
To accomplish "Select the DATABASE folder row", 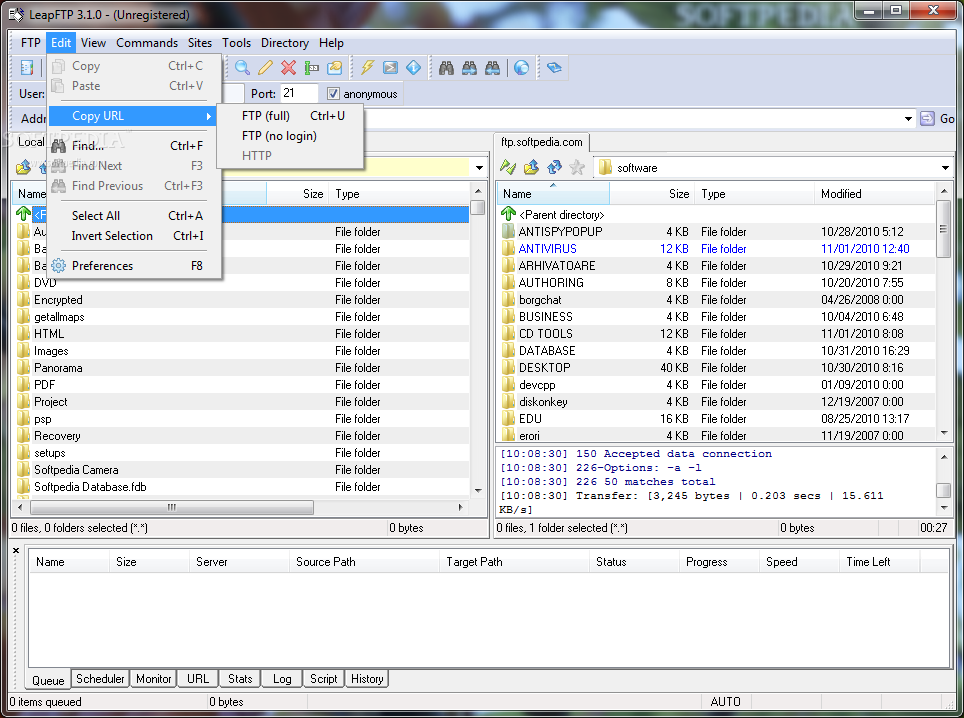I will (x=716, y=350).
